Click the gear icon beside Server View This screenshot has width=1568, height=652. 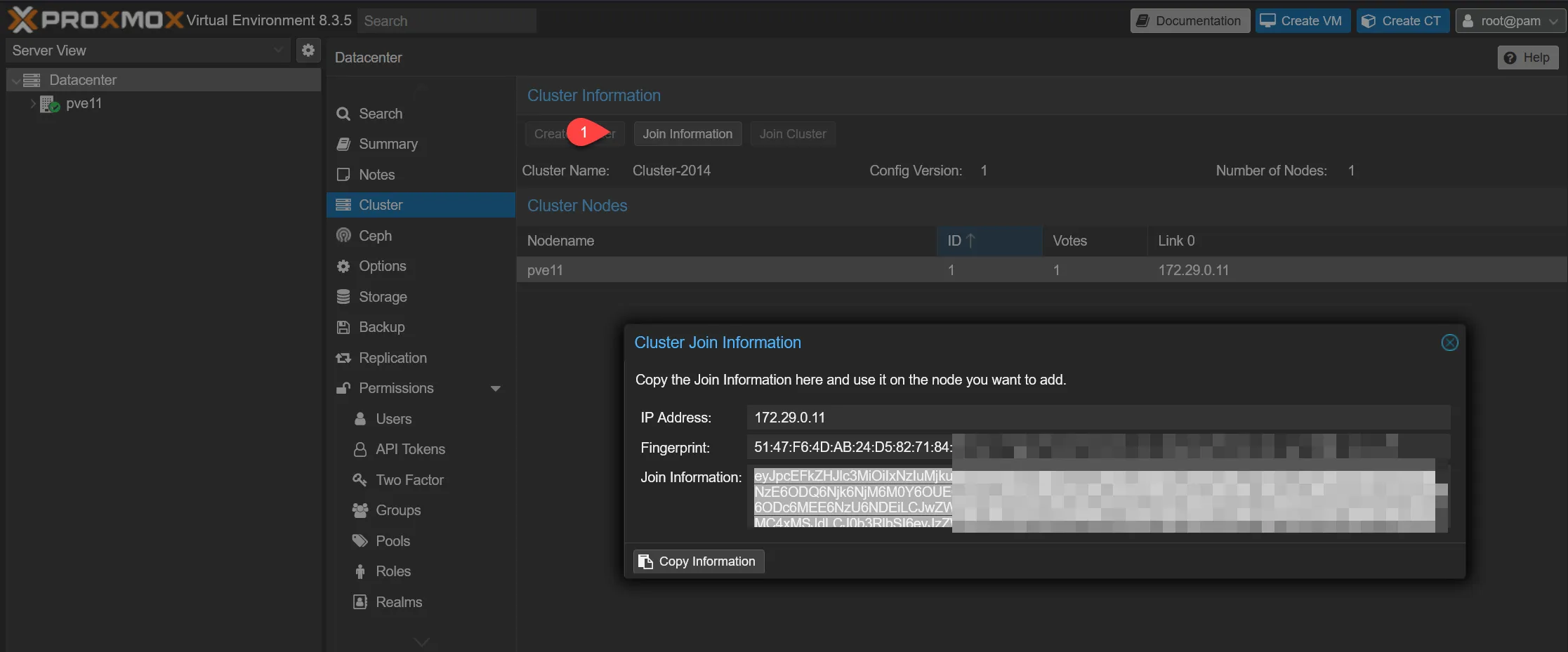[308, 51]
